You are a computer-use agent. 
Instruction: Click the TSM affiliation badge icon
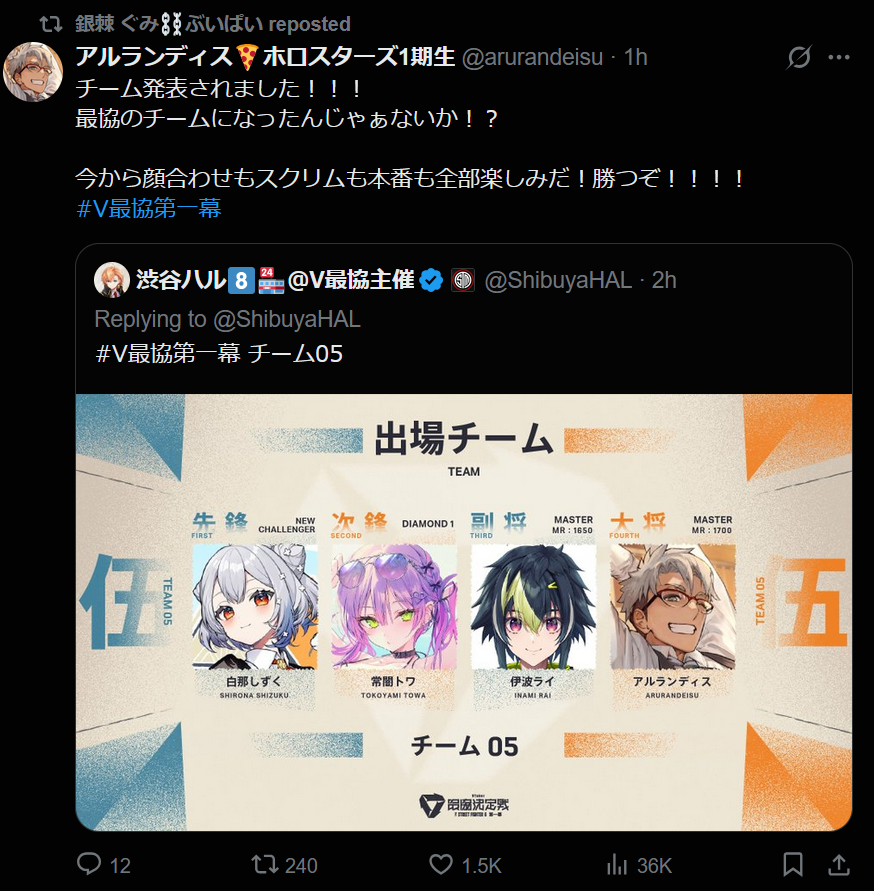click(x=463, y=280)
